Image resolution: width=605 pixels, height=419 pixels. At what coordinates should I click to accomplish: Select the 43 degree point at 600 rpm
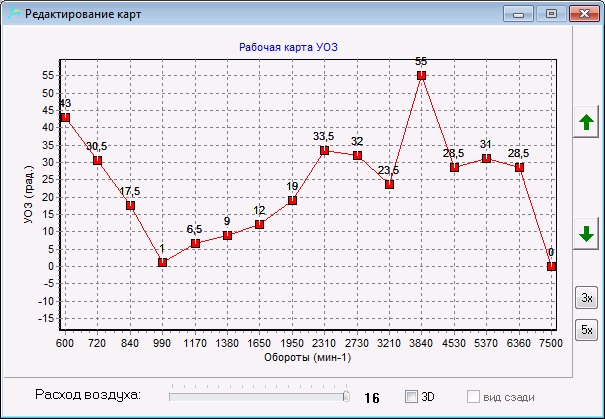[x=65, y=117]
